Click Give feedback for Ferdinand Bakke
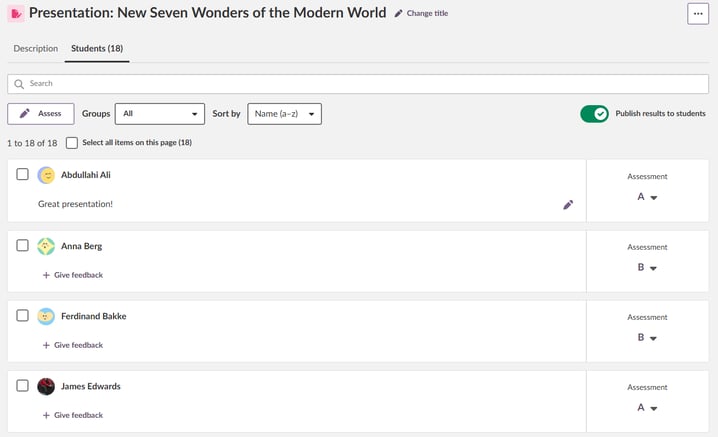Viewport: 718px width, 437px height. tap(73, 345)
